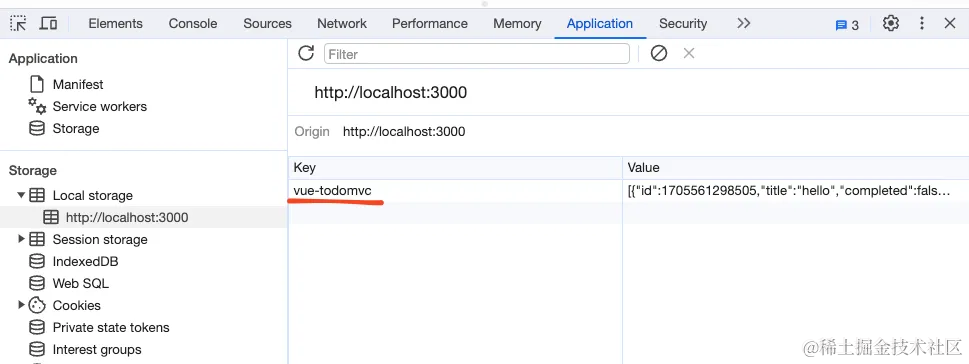Click the Filter input field
The height and width of the screenshot is (364, 969).
476,54
